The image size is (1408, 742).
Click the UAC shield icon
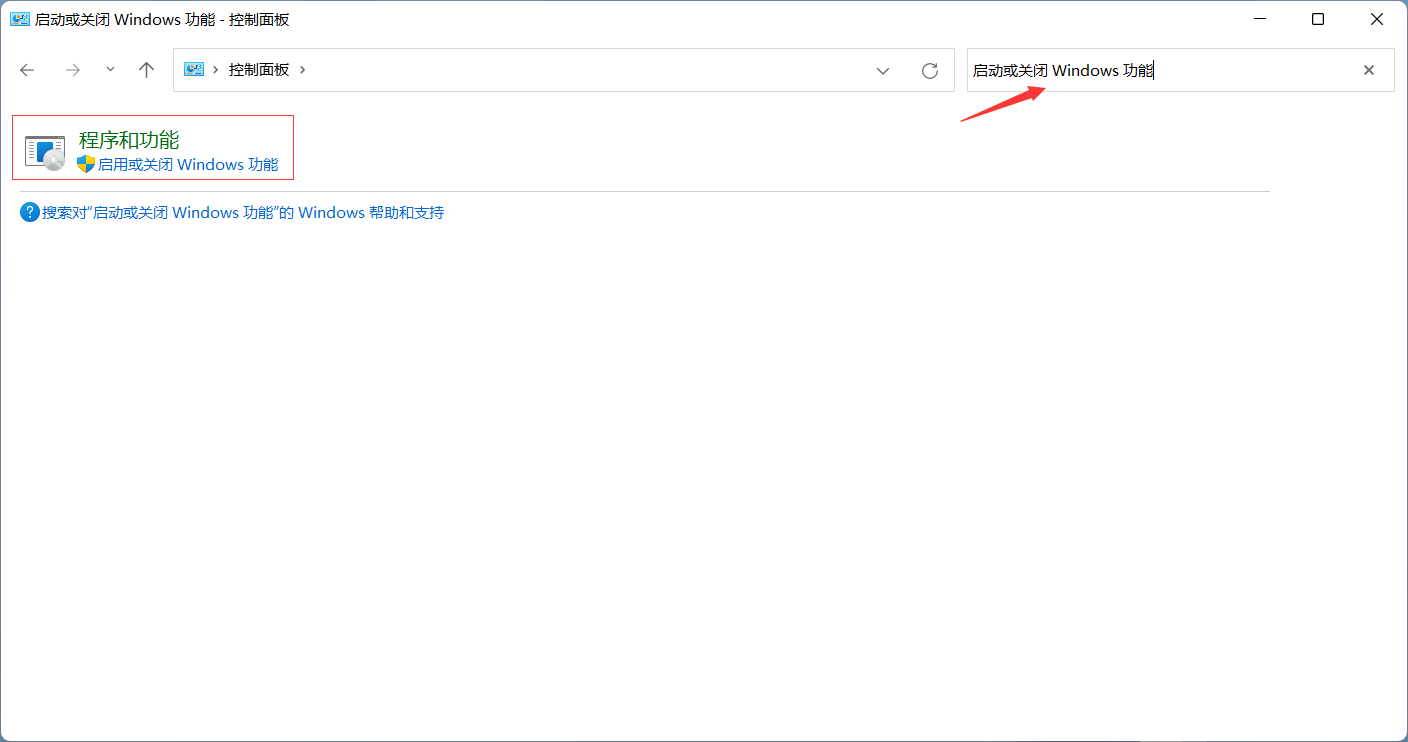click(86, 164)
